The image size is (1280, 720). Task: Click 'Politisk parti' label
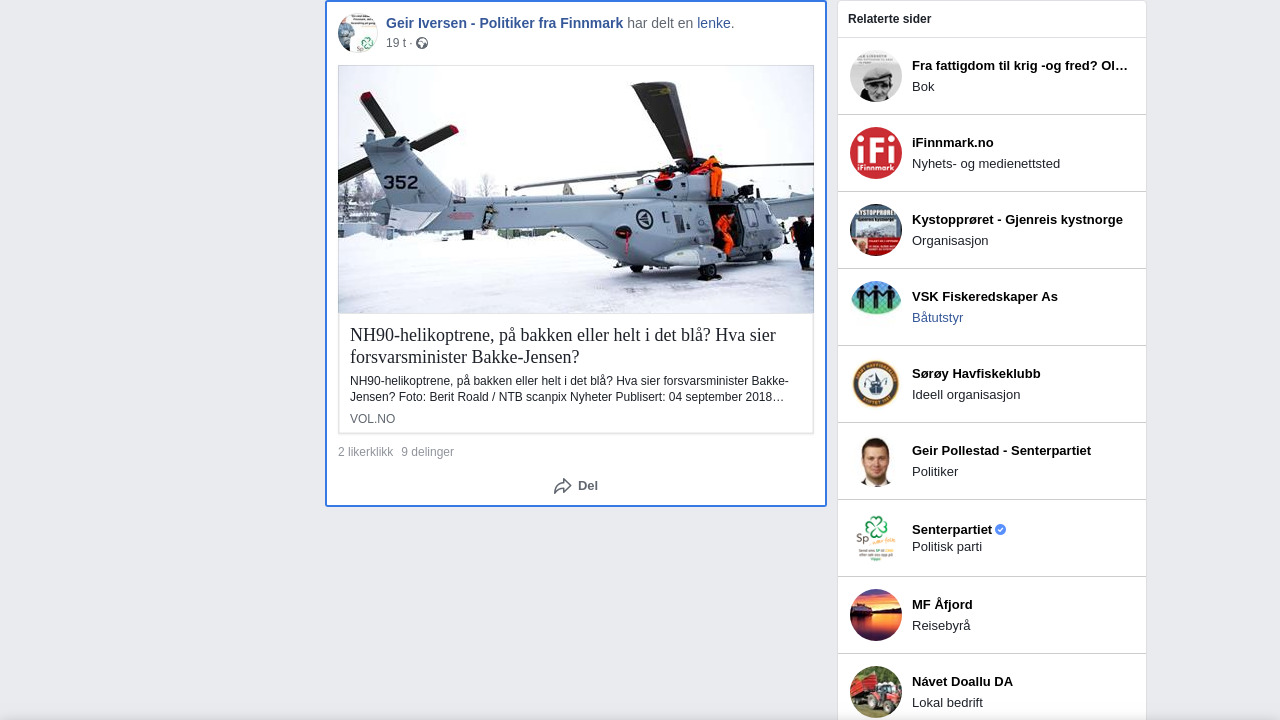pyautogui.click(x=947, y=547)
